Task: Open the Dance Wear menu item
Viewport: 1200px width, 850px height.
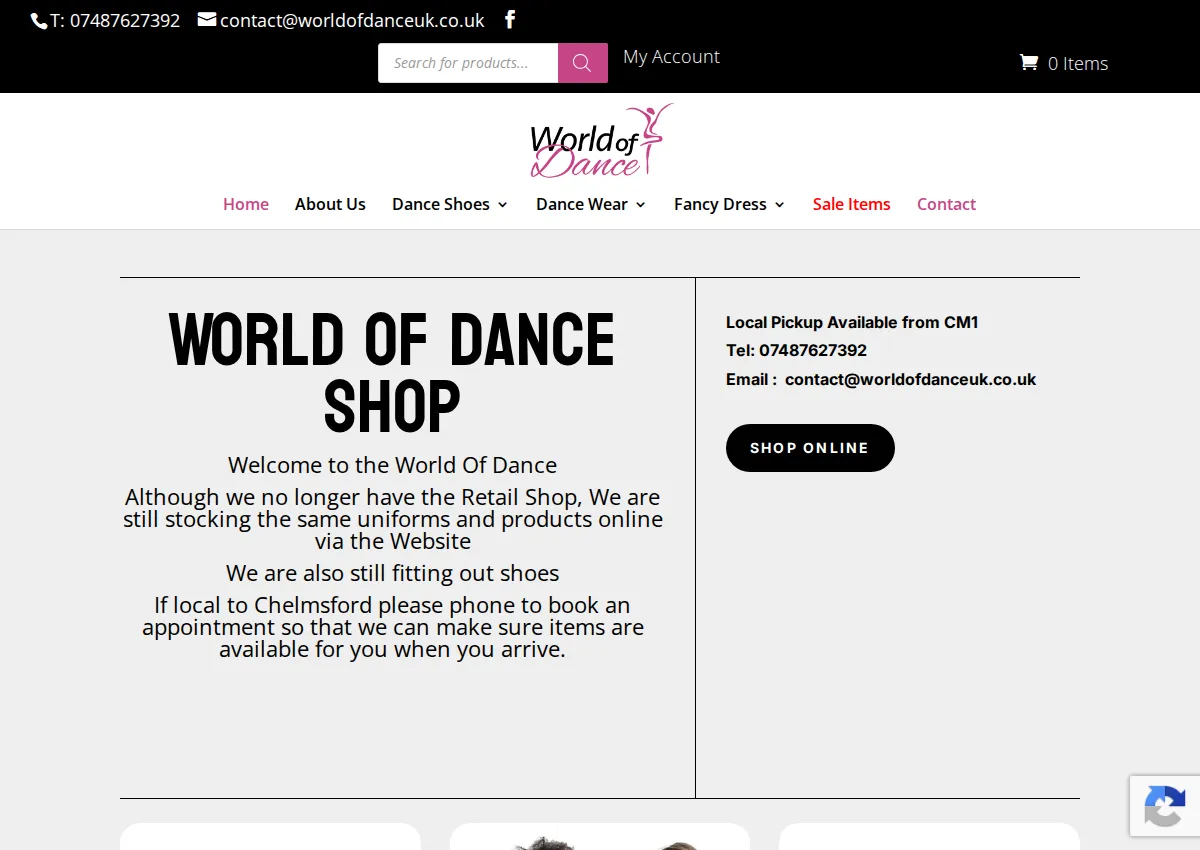Action: [582, 204]
